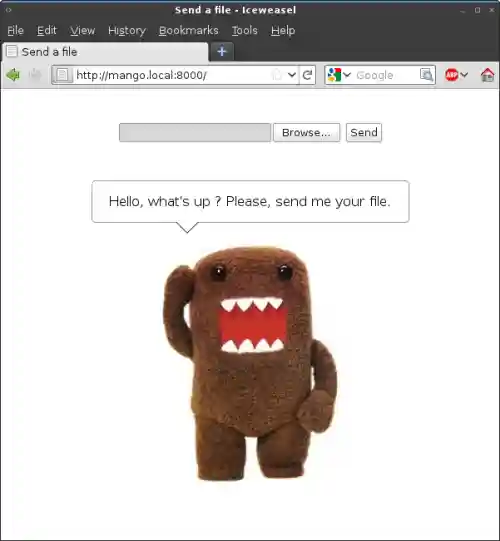Bookmark this page with the star icon
This screenshot has width=500, height=541.
(277, 75)
